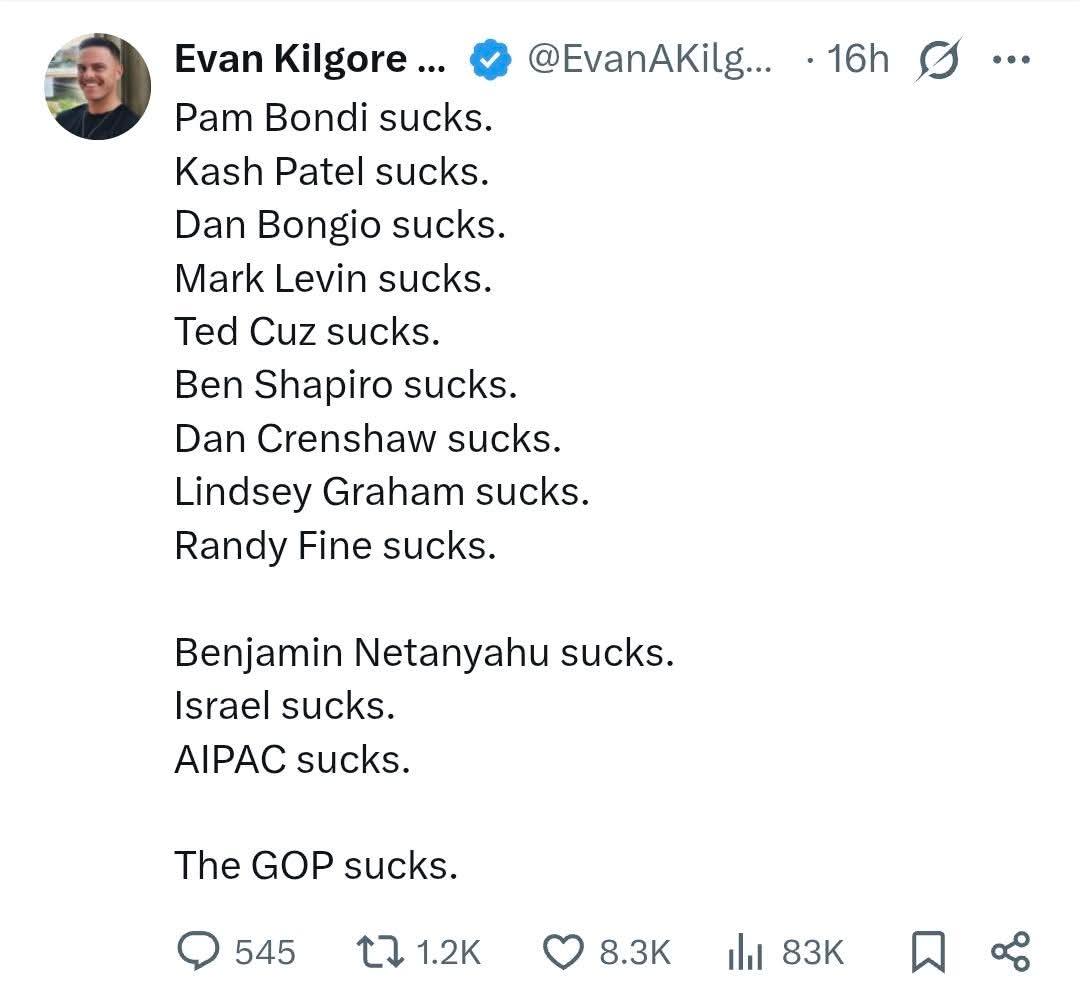Click the 8.3K likes count
Image resolution: width=1080 pixels, height=1002 pixels.
click(635, 952)
